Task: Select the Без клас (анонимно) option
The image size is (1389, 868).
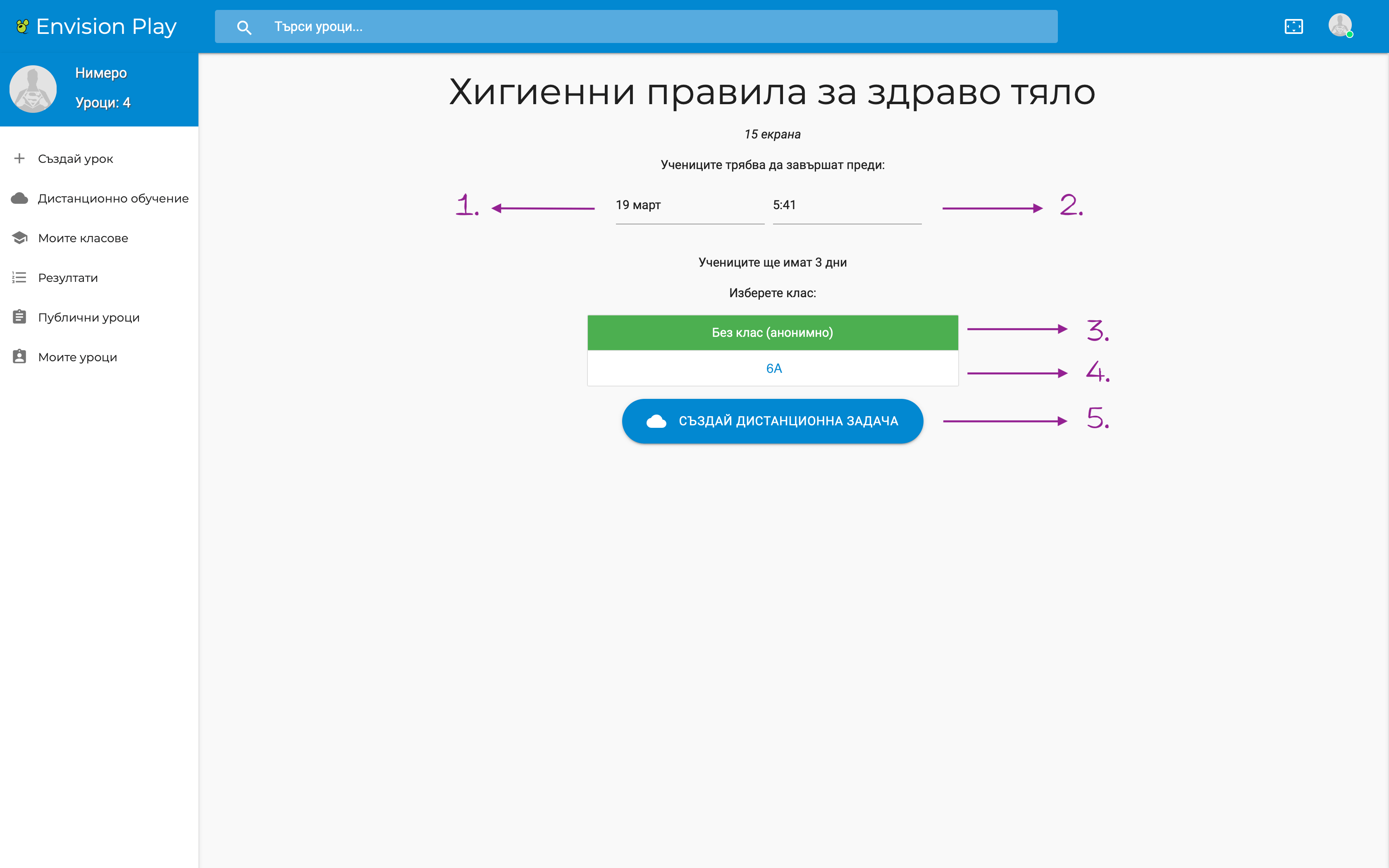Action: pos(773,332)
